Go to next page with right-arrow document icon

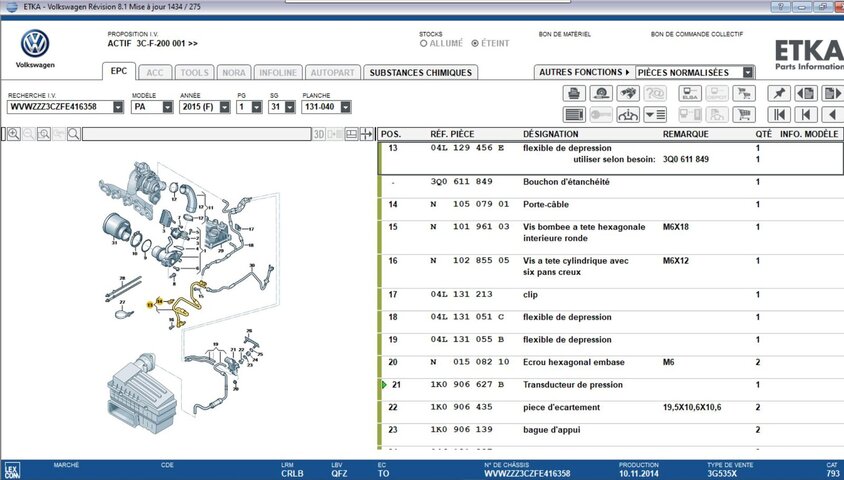coord(833,94)
